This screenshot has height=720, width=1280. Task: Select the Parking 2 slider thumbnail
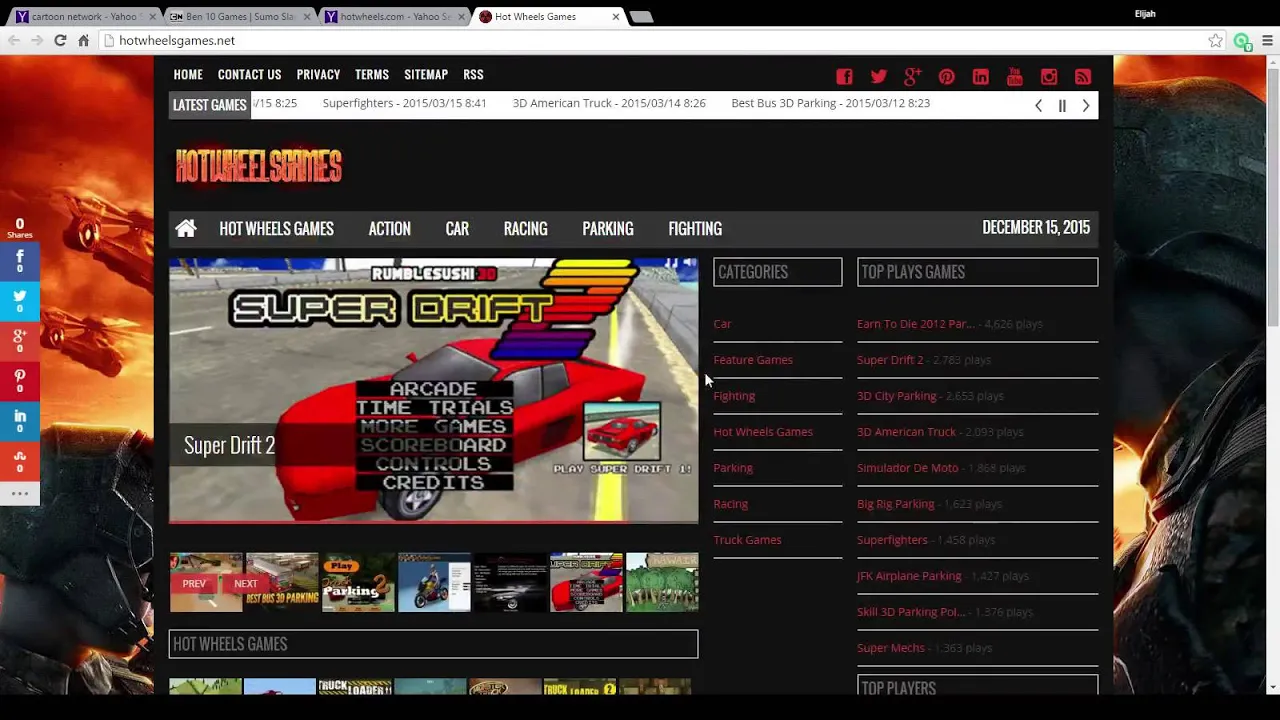358,582
